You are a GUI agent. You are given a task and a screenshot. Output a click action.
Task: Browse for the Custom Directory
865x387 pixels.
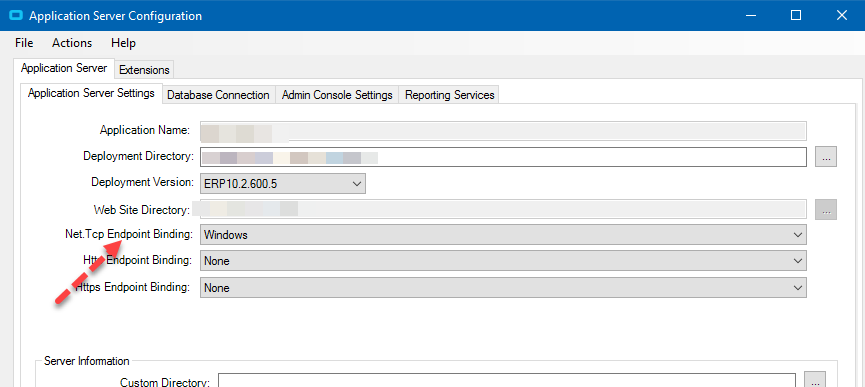[815, 381]
